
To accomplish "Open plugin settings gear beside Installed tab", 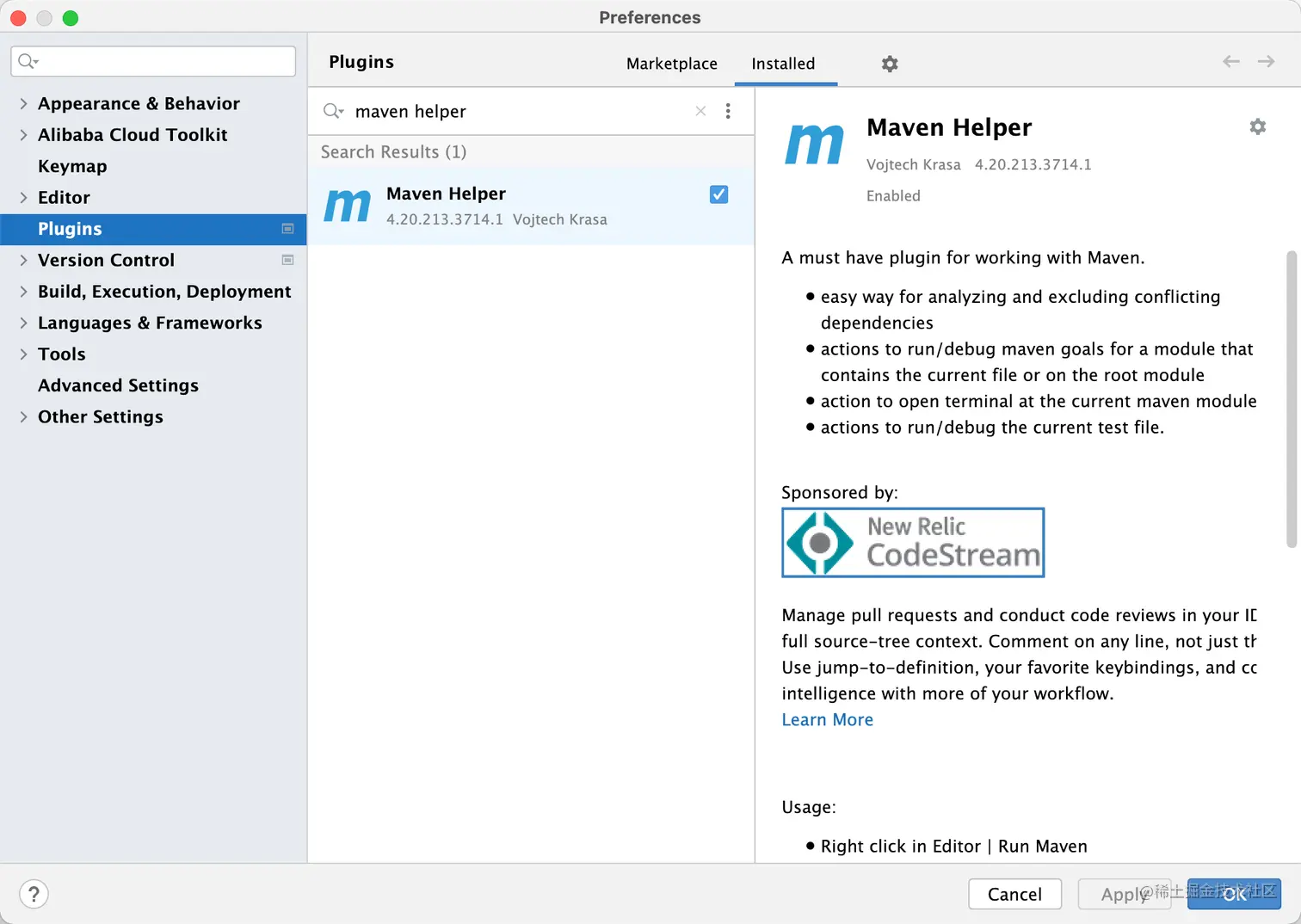I will [x=890, y=64].
